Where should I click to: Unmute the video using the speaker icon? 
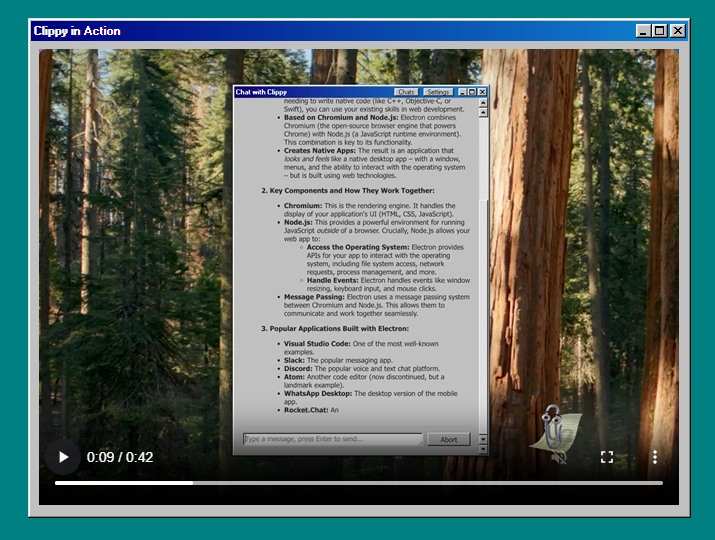click(x=558, y=457)
